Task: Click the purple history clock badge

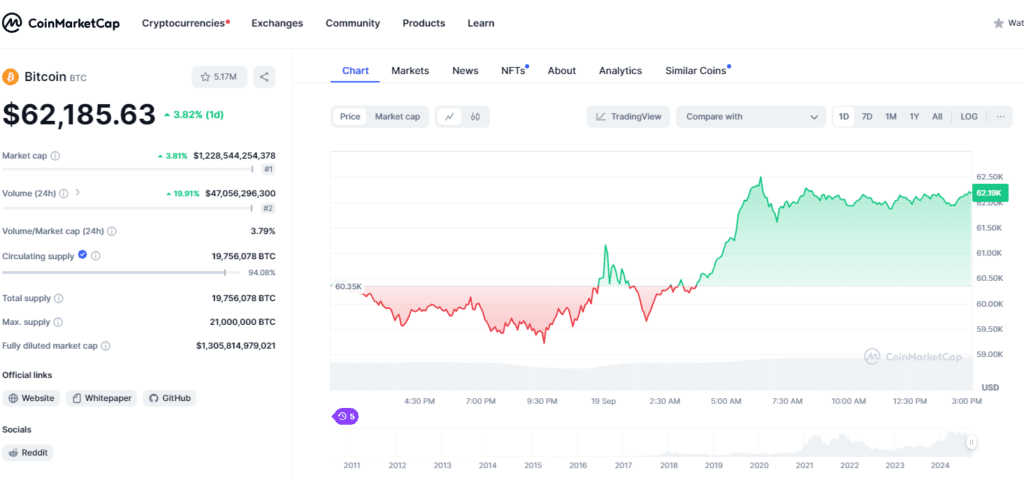Action: (346, 416)
